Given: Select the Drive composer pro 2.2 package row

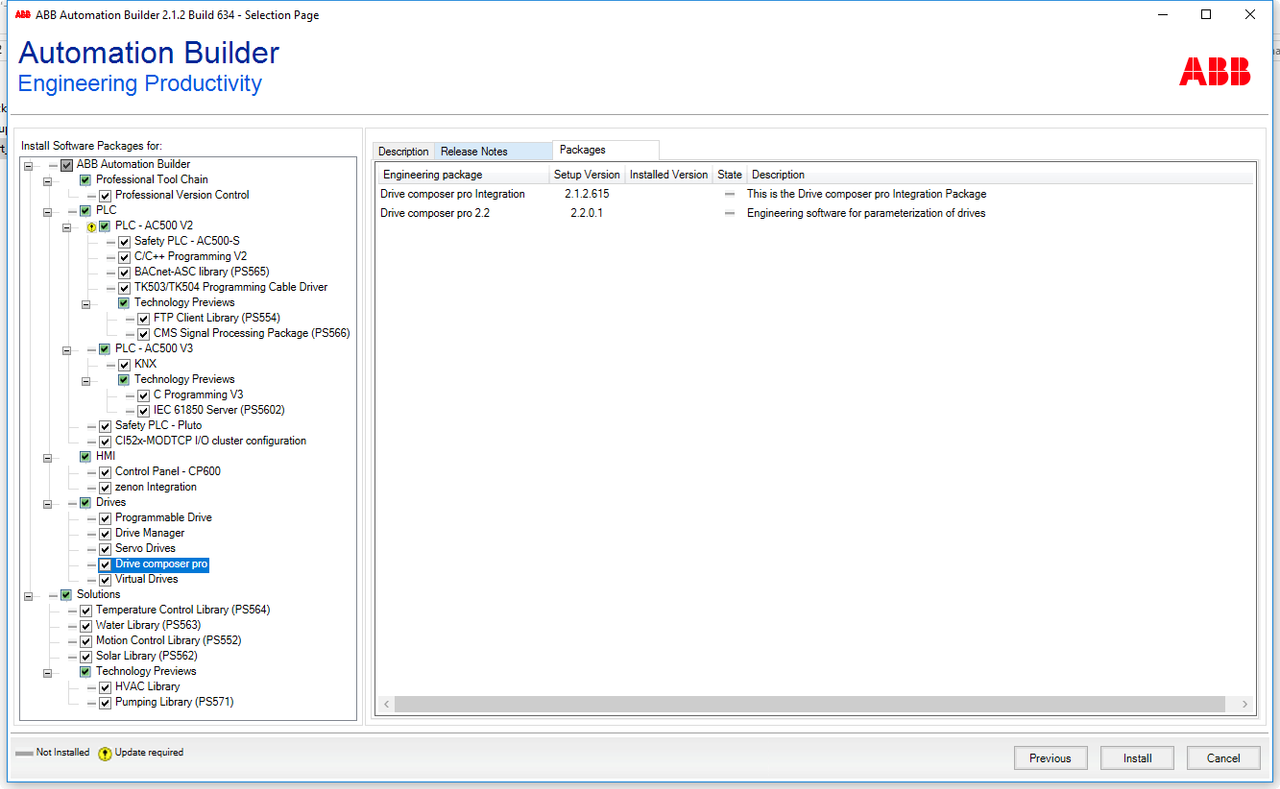Looking at the screenshot, I should [x=815, y=213].
